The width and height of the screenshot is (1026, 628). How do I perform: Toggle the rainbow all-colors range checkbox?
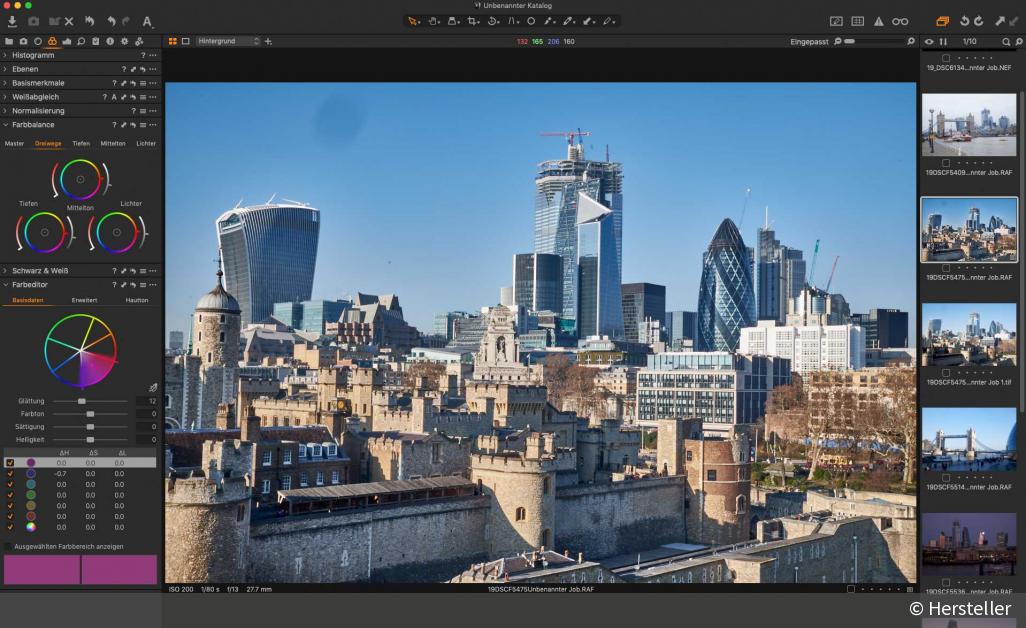(x=10, y=527)
